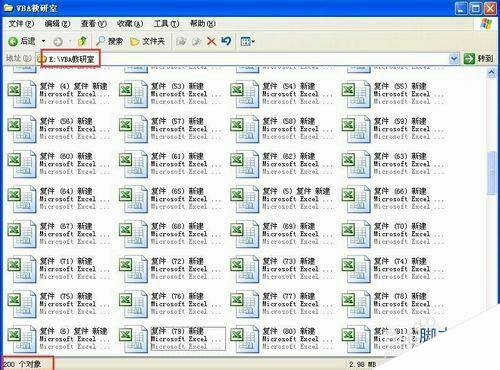
Task: Click the green Back arrow icon
Action: (x=13, y=41)
